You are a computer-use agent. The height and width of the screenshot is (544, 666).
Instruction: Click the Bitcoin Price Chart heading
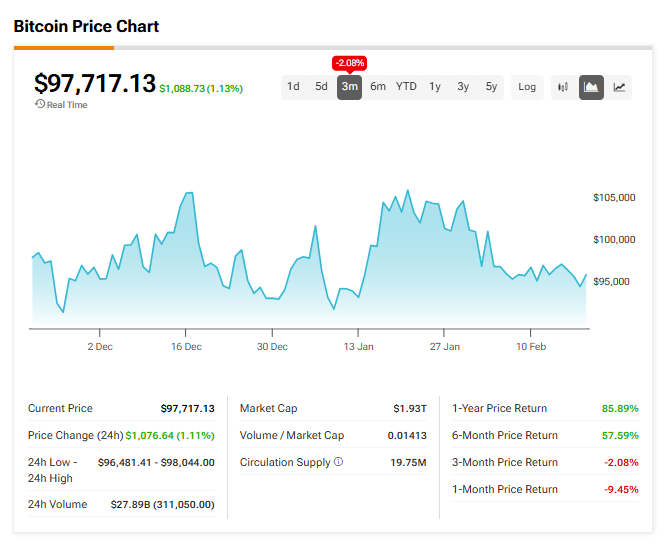pyautogui.click(x=86, y=26)
